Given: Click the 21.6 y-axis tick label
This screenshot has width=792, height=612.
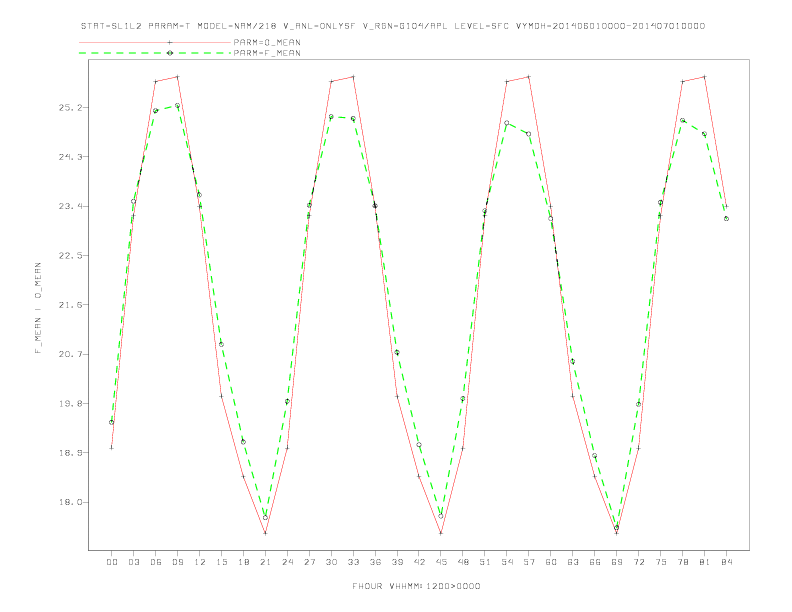Looking at the screenshot, I should pos(70,305).
